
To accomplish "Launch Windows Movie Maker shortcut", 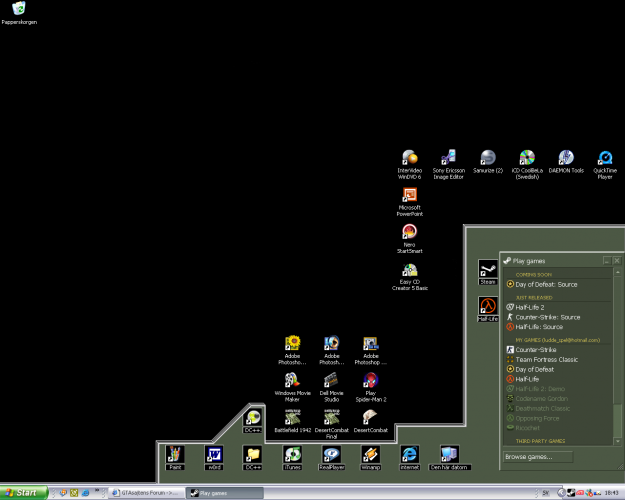I will click(292, 380).
